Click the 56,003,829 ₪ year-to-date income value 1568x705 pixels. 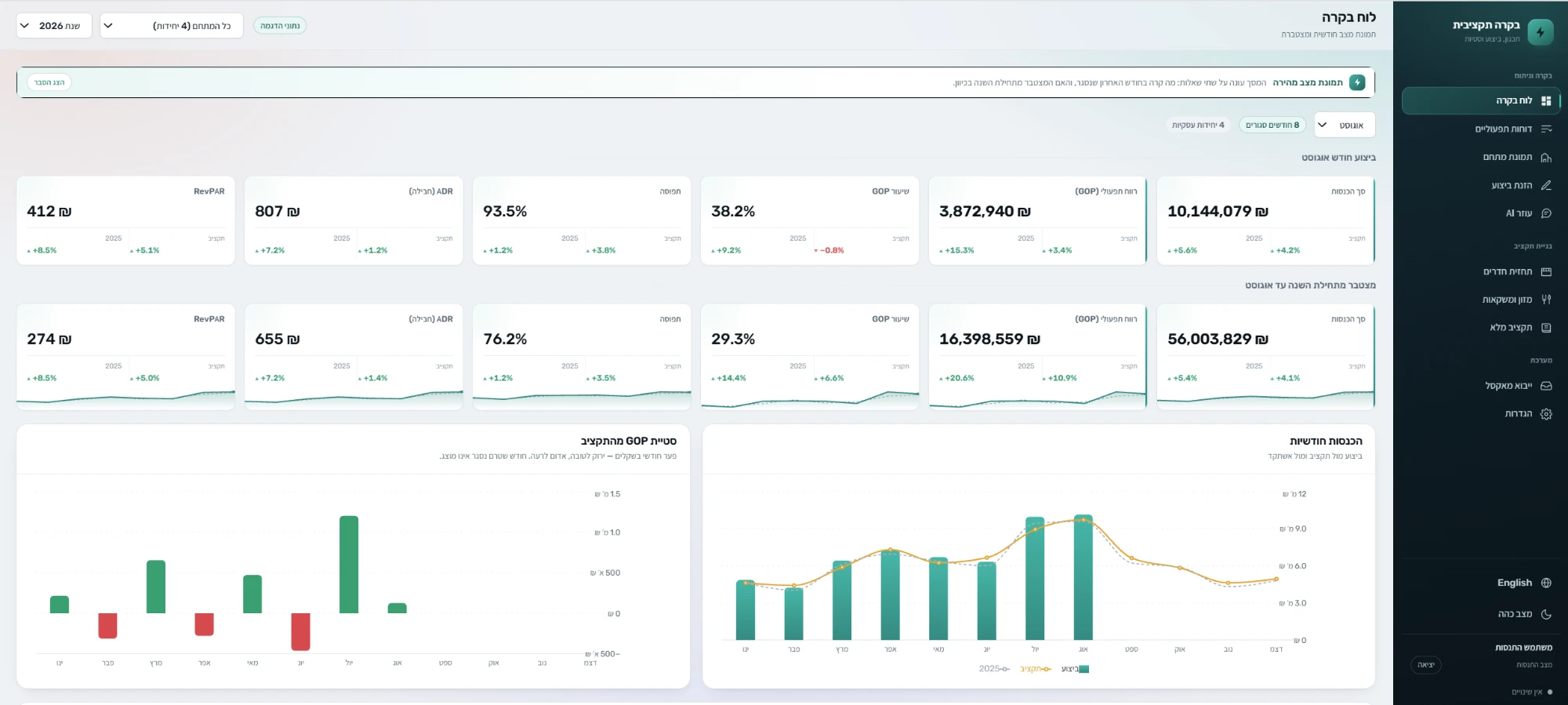[1218, 340]
